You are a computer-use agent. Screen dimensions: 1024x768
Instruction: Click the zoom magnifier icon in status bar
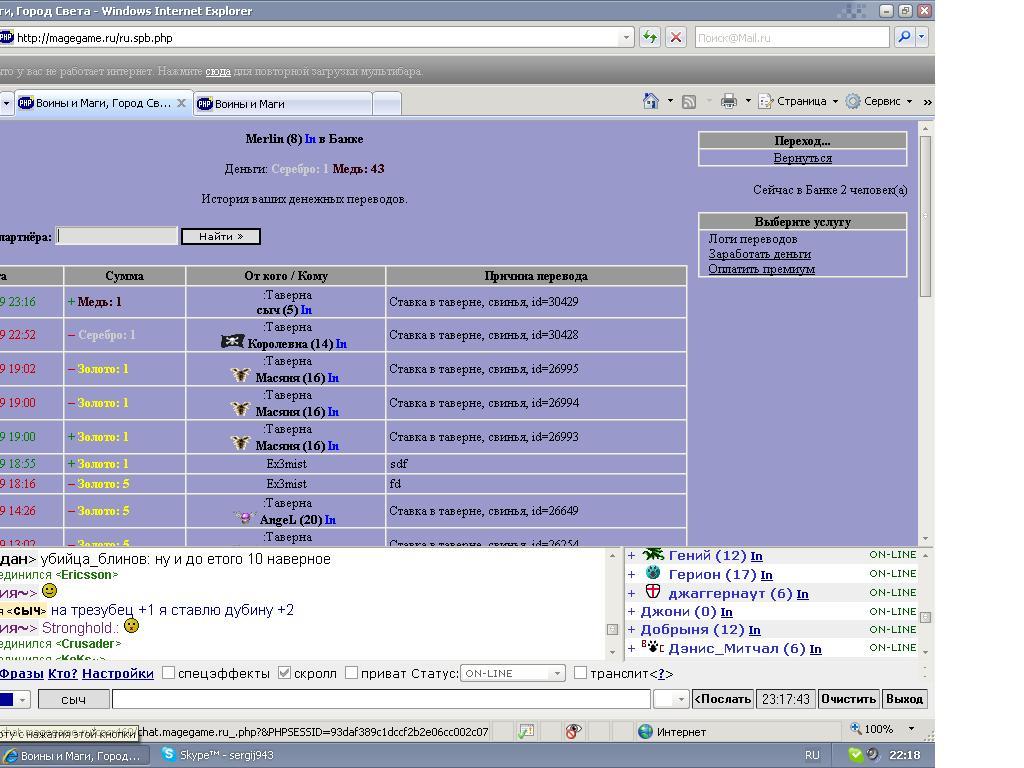click(855, 728)
